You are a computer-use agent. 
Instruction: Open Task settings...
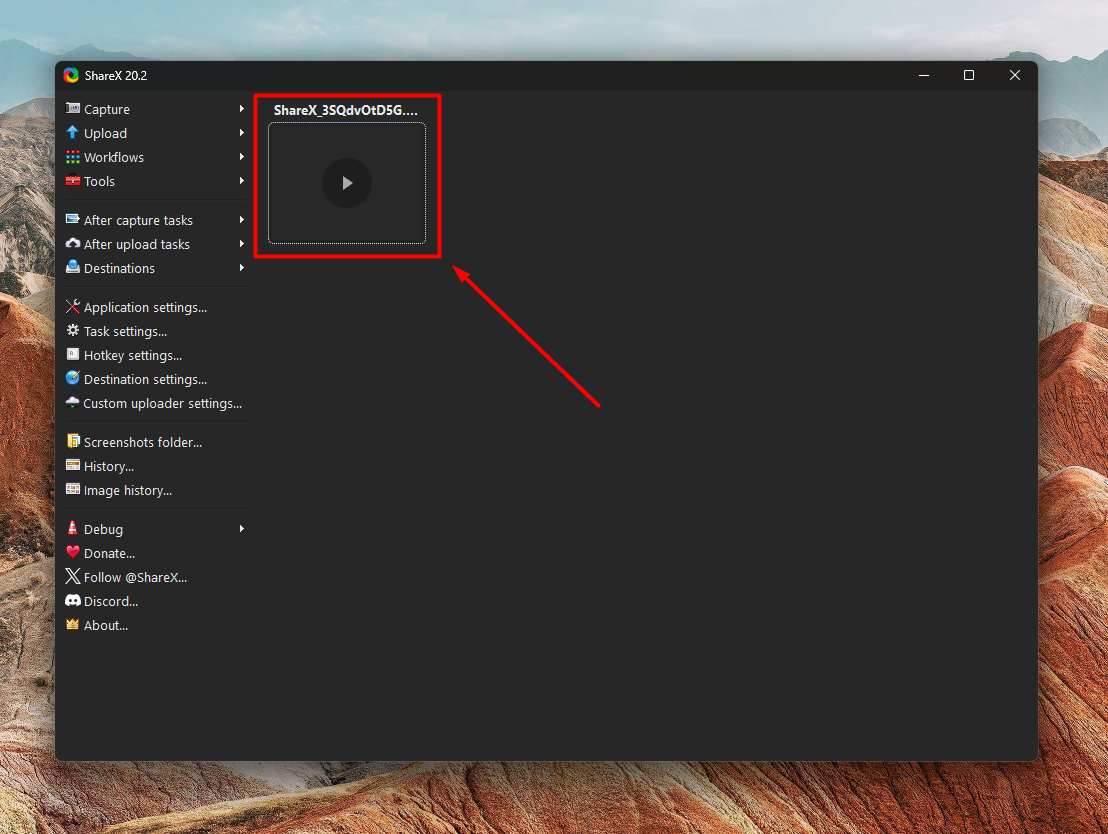155,331
